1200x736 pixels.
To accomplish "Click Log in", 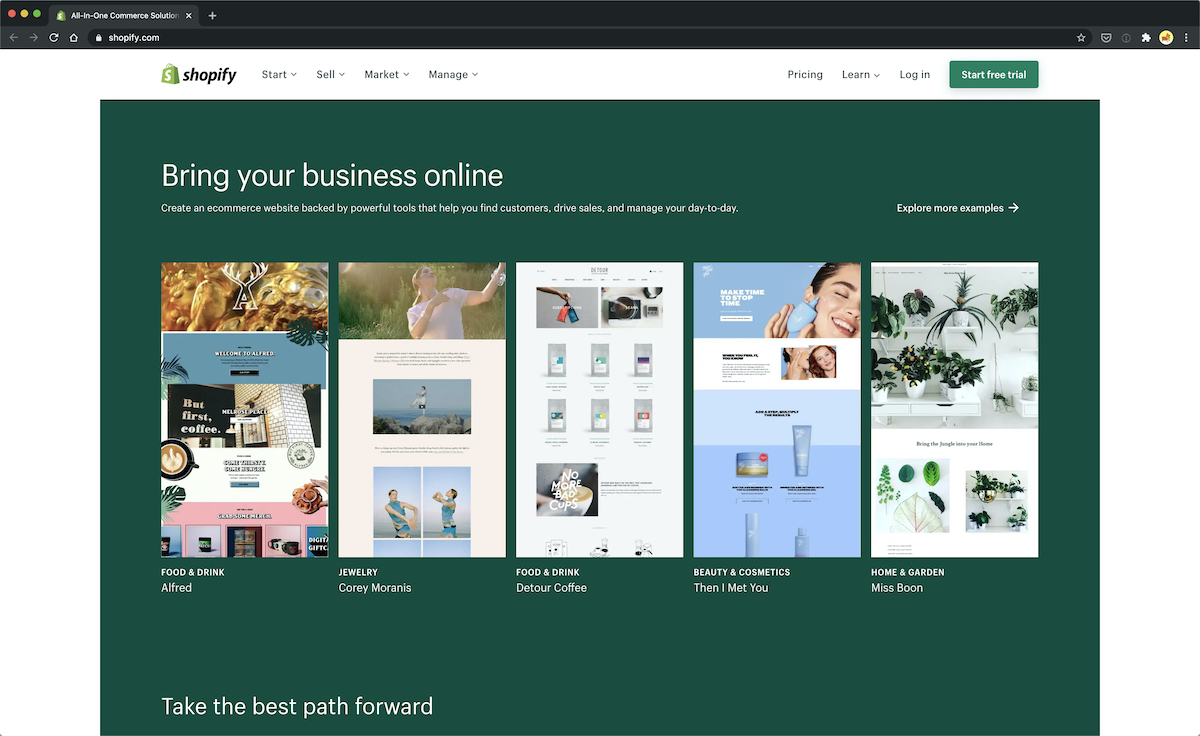I will click(x=915, y=74).
